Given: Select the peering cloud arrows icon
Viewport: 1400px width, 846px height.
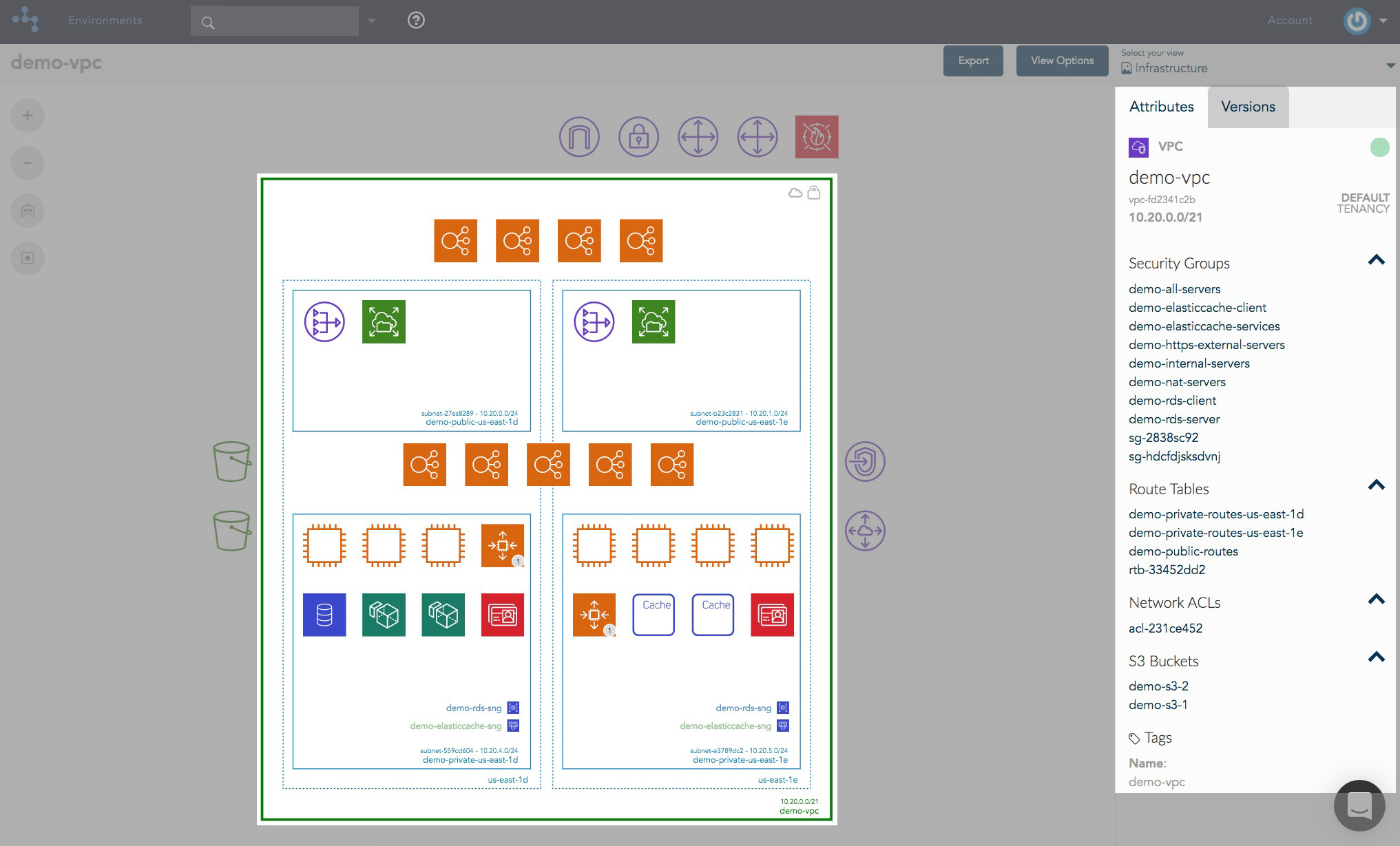Looking at the screenshot, I should (x=865, y=530).
